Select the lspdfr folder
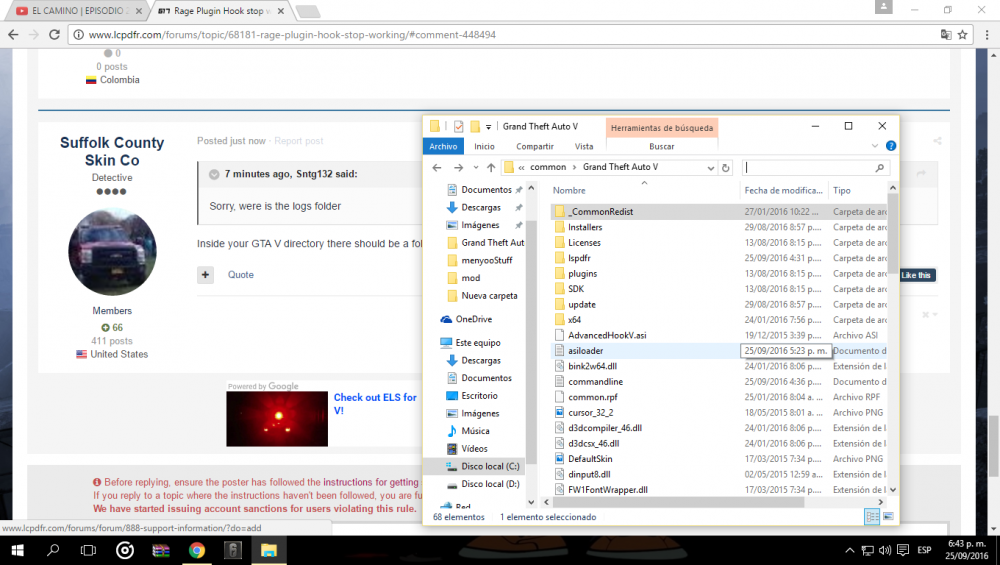Viewport: 1000px width, 565px height. [x=579, y=258]
